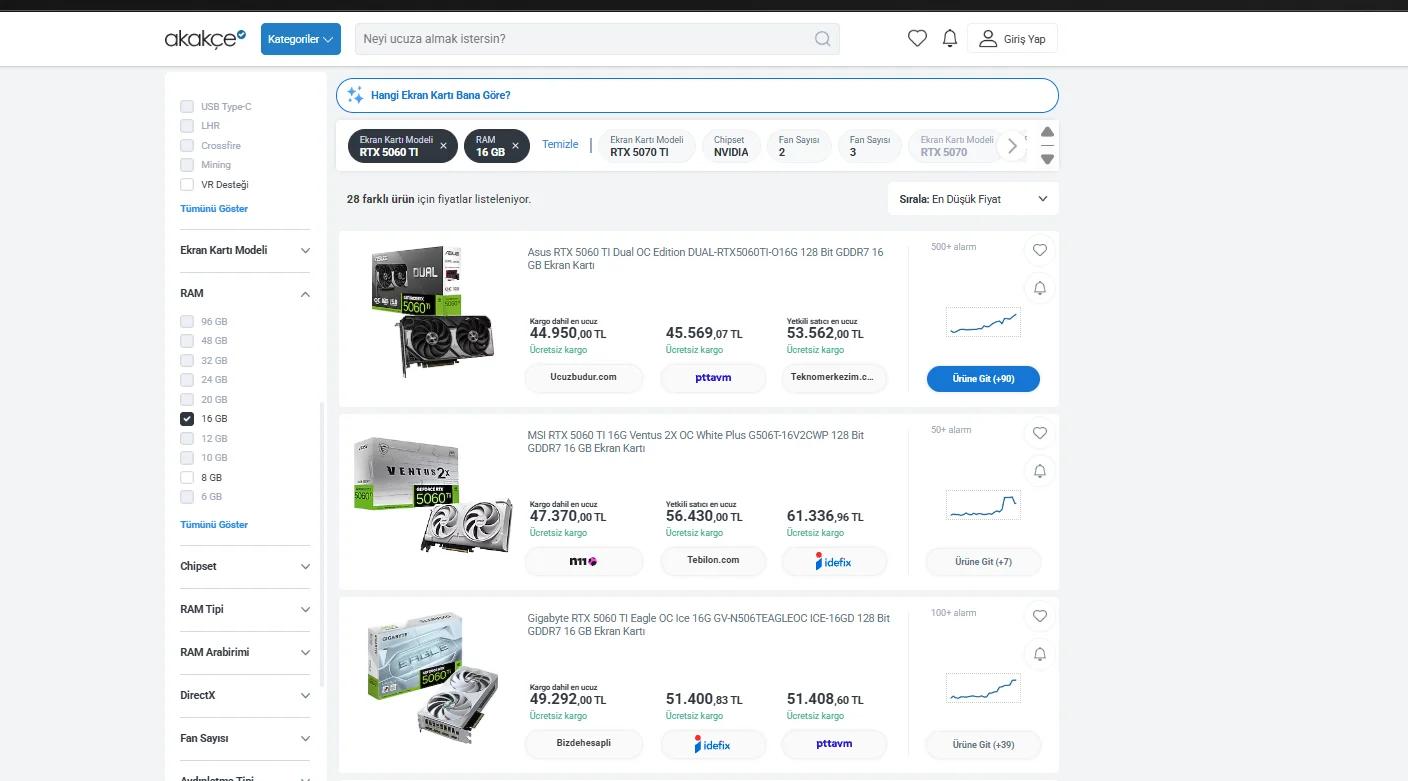
Task: Expand the RAM Tipi filter section
Action: coord(245,609)
